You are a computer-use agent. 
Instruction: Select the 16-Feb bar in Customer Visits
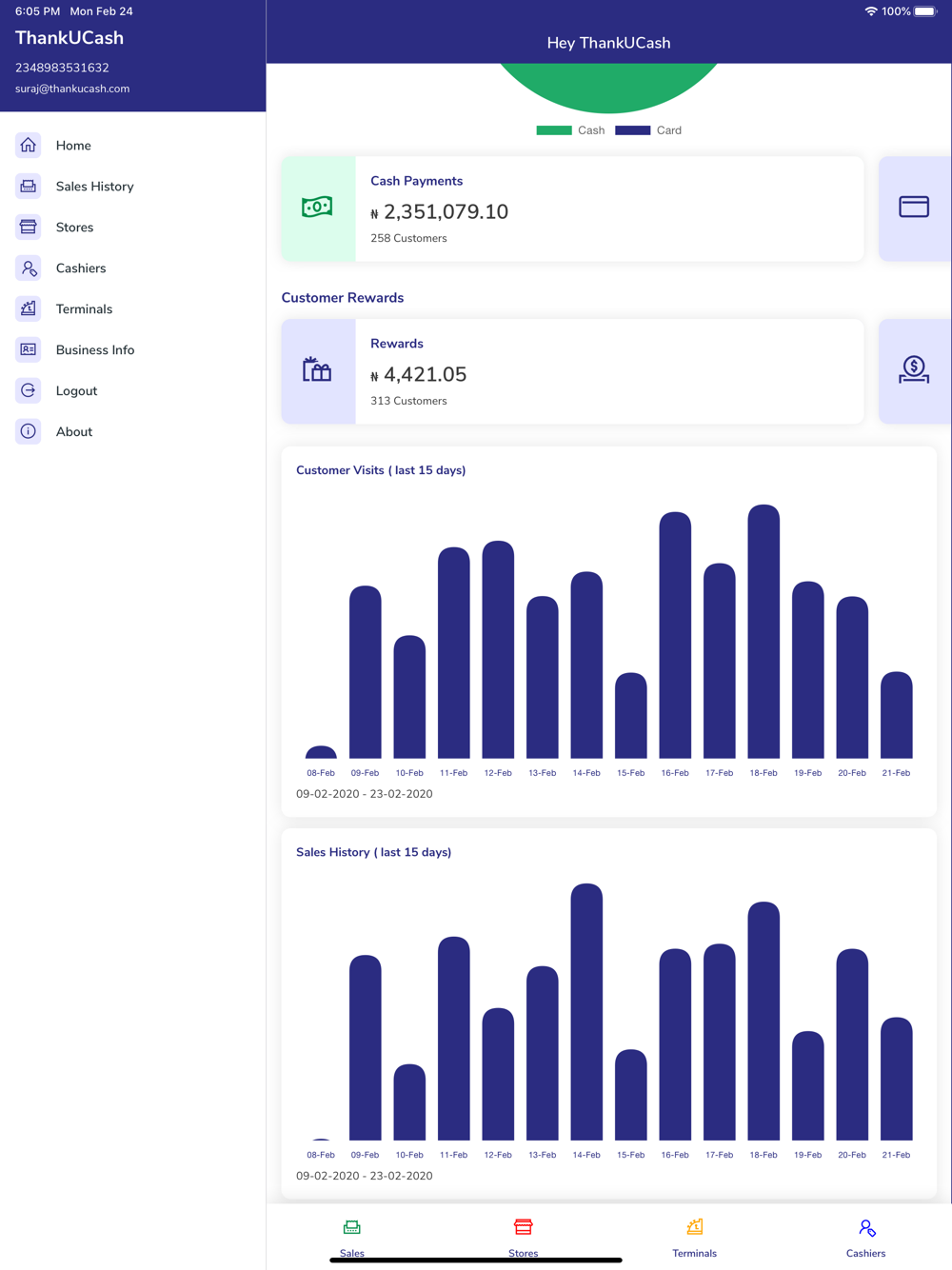click(675, 635)
